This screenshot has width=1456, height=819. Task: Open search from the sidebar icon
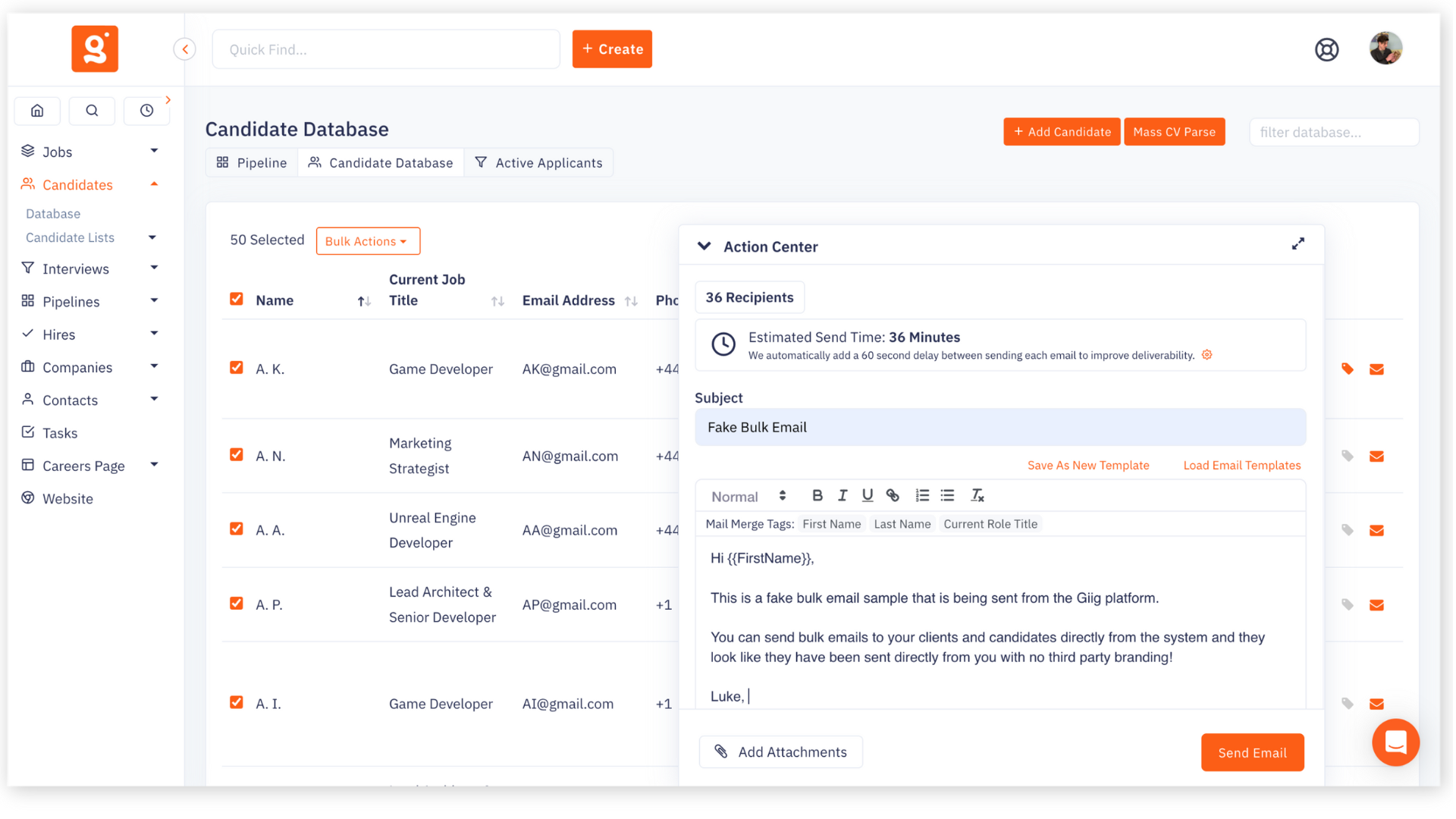tap(92, 111)
